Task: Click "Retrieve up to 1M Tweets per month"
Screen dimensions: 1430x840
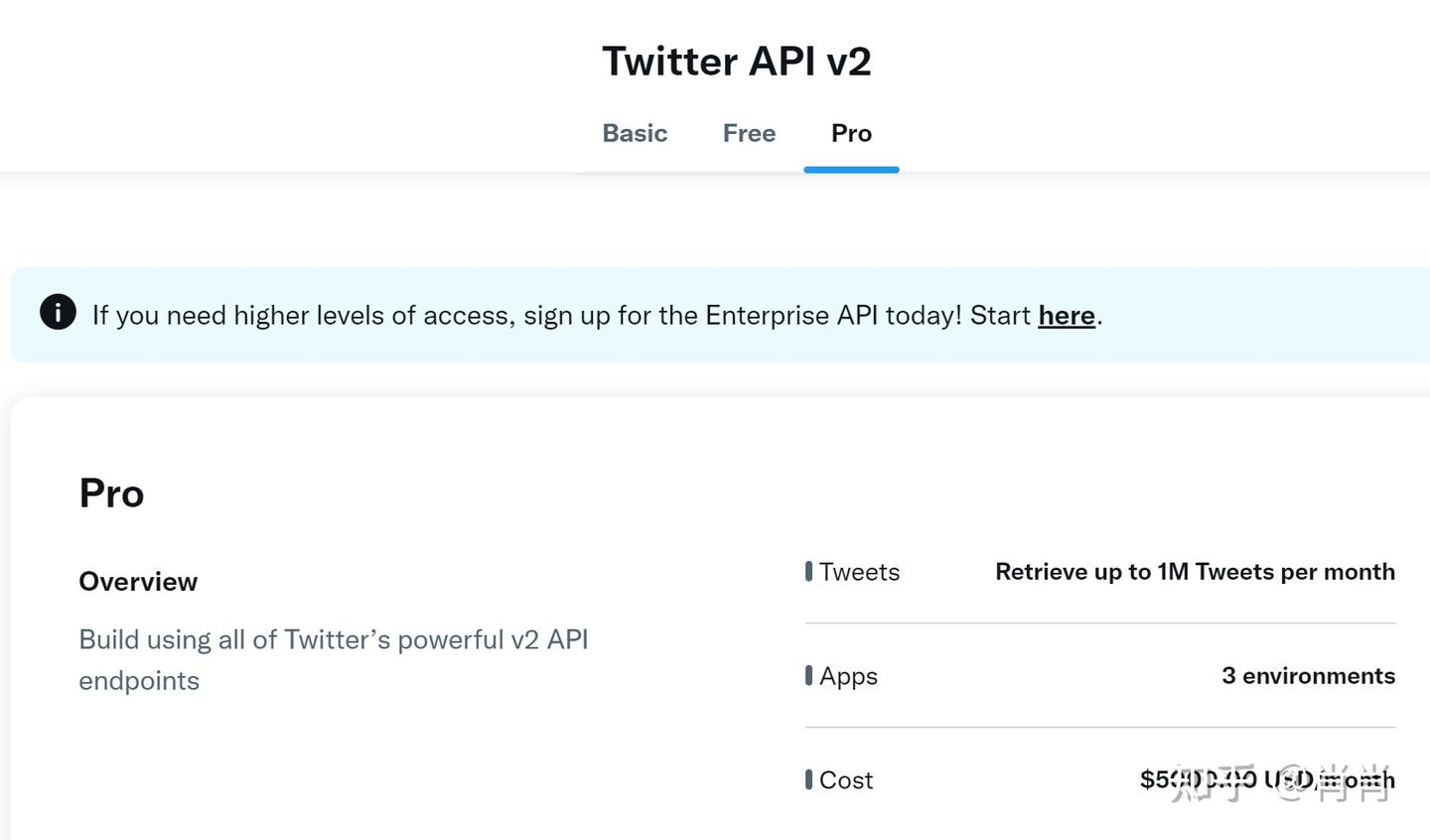Action: 1195,572
